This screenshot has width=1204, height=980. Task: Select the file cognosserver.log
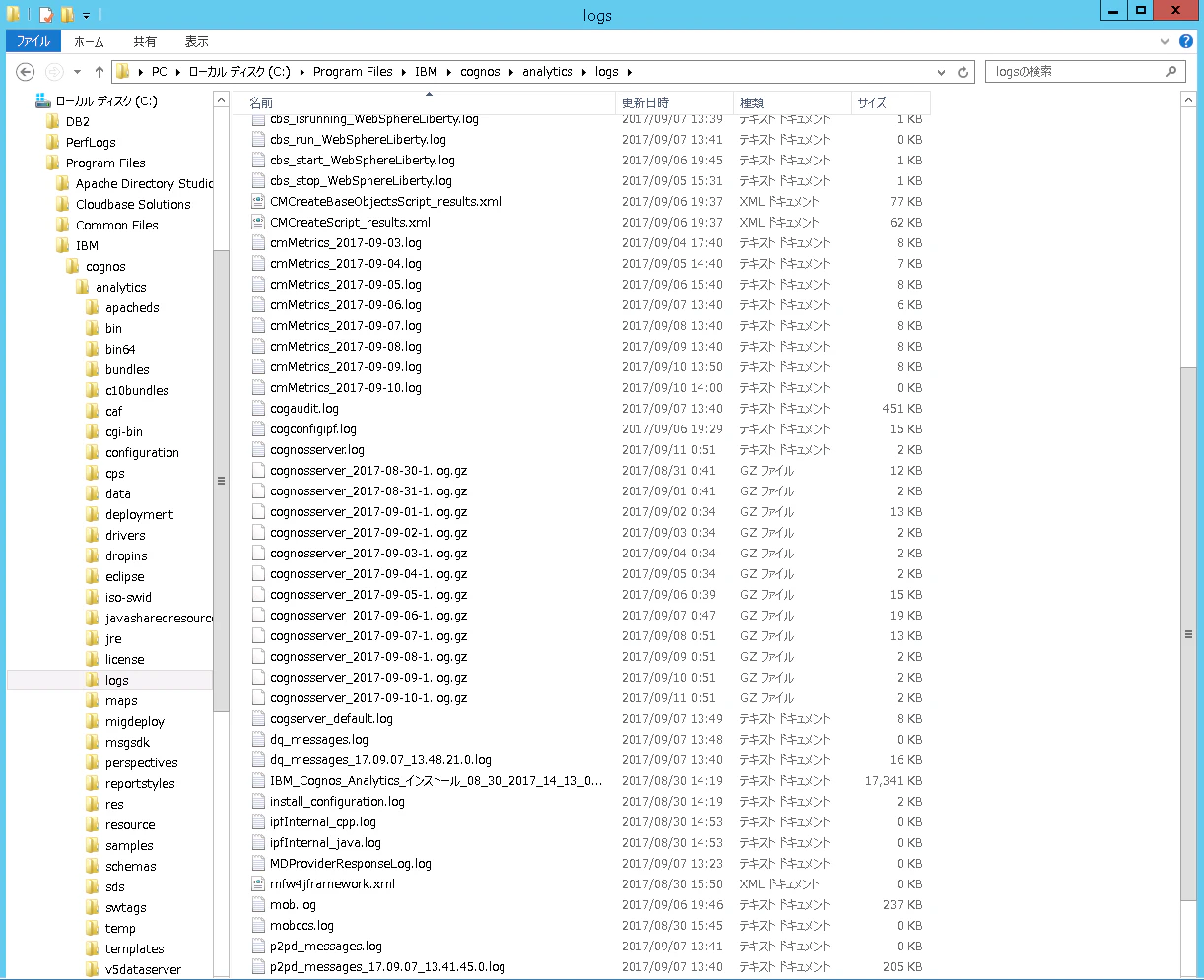tap(317, 450)
